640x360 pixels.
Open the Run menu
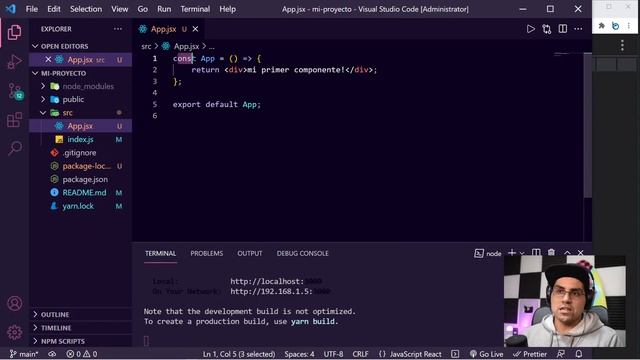click(164, 9)
